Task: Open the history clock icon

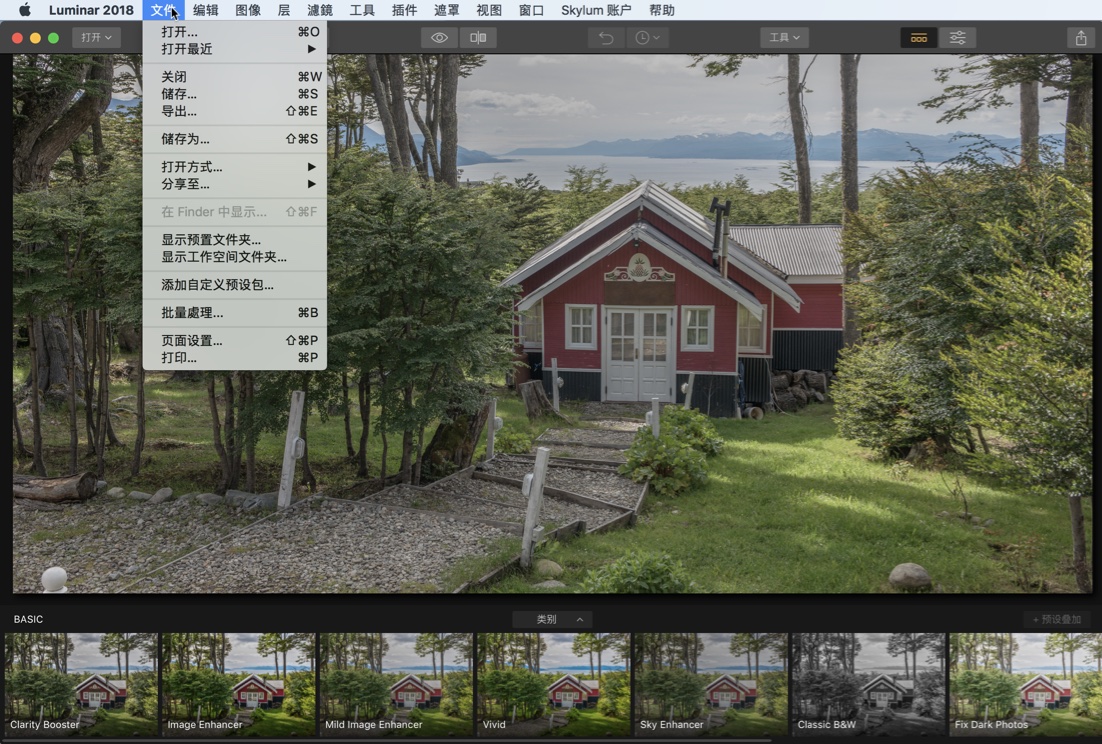Action: 645,37
